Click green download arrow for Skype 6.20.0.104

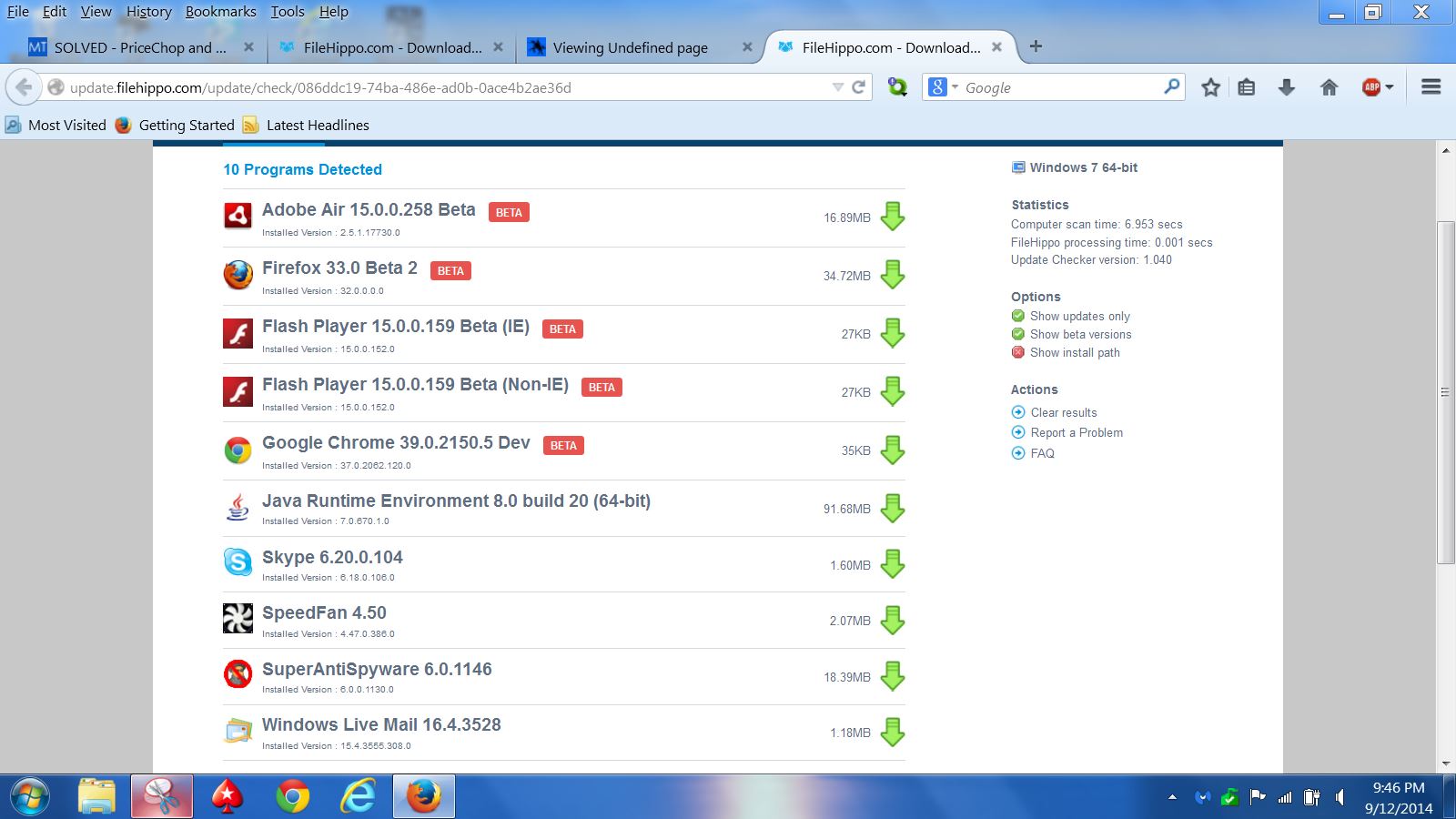[893, 564]
